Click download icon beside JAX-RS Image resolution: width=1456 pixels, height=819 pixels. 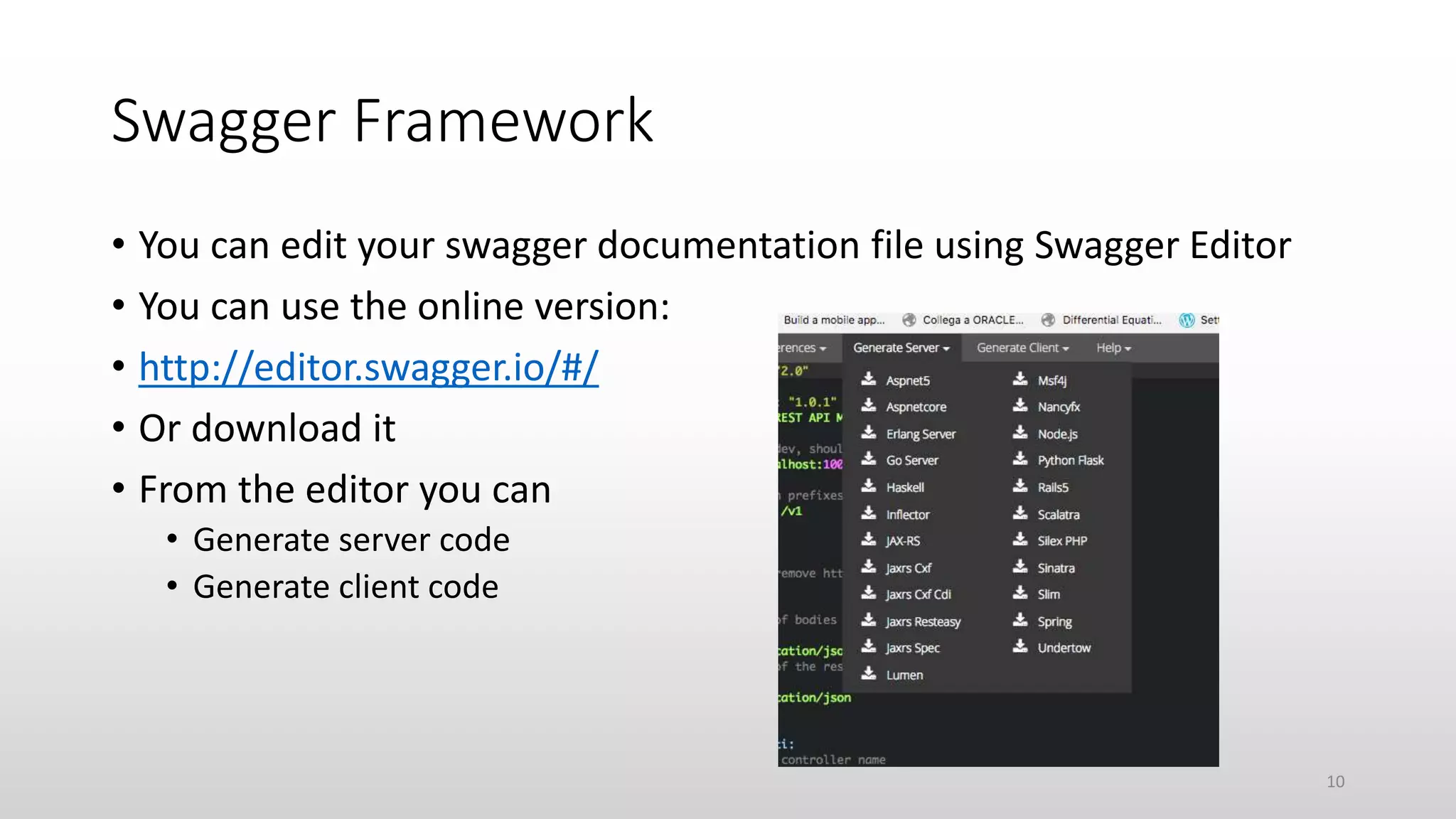pyautogui.click(x=869, y=539)
